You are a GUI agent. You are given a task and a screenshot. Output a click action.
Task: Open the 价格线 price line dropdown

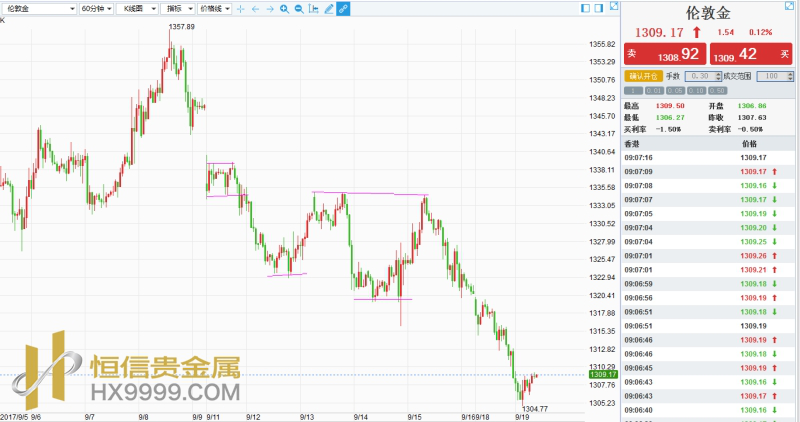pos(215,9)
